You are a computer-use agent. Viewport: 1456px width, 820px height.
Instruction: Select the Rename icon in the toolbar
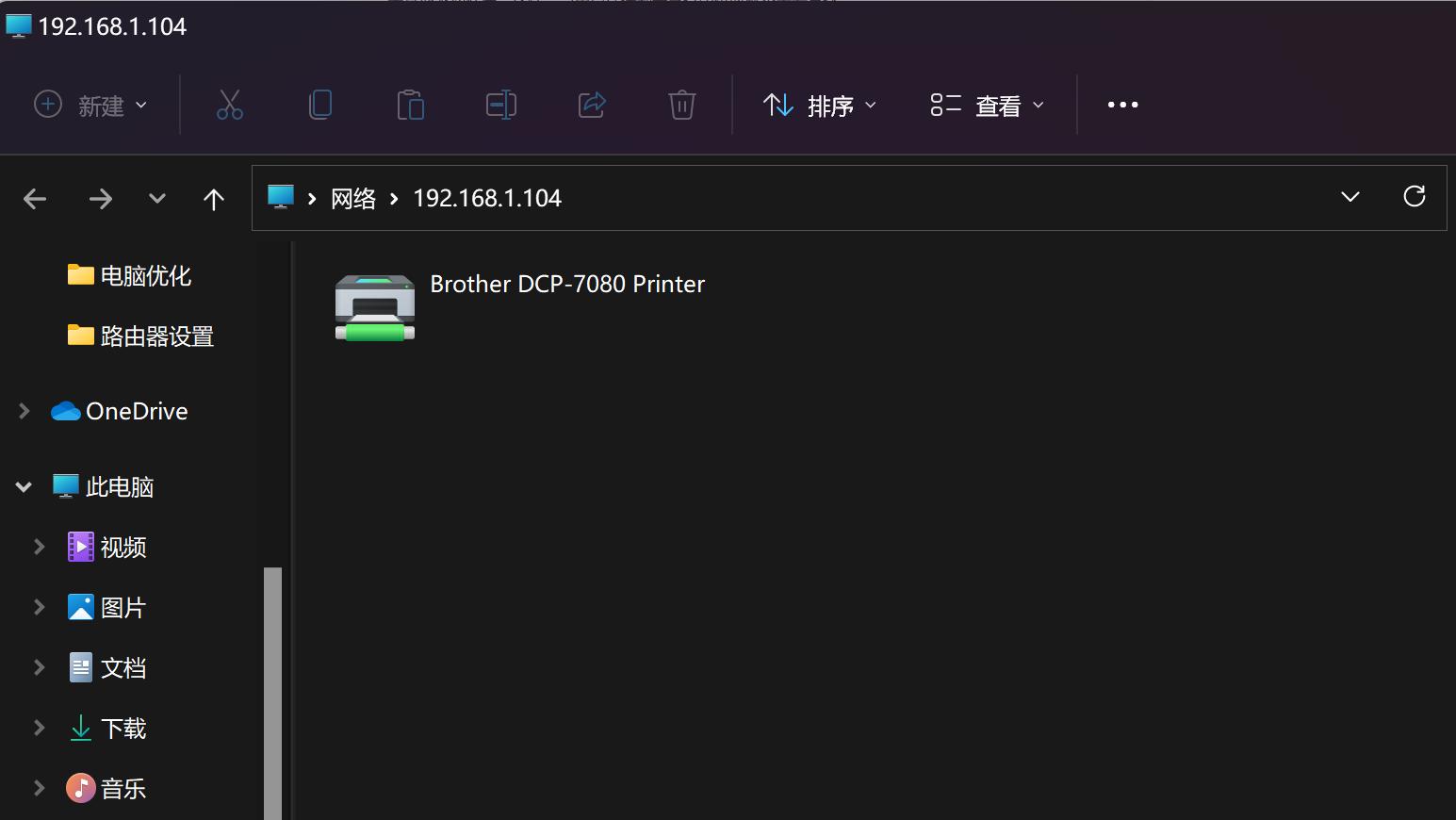tap(501, 105)
